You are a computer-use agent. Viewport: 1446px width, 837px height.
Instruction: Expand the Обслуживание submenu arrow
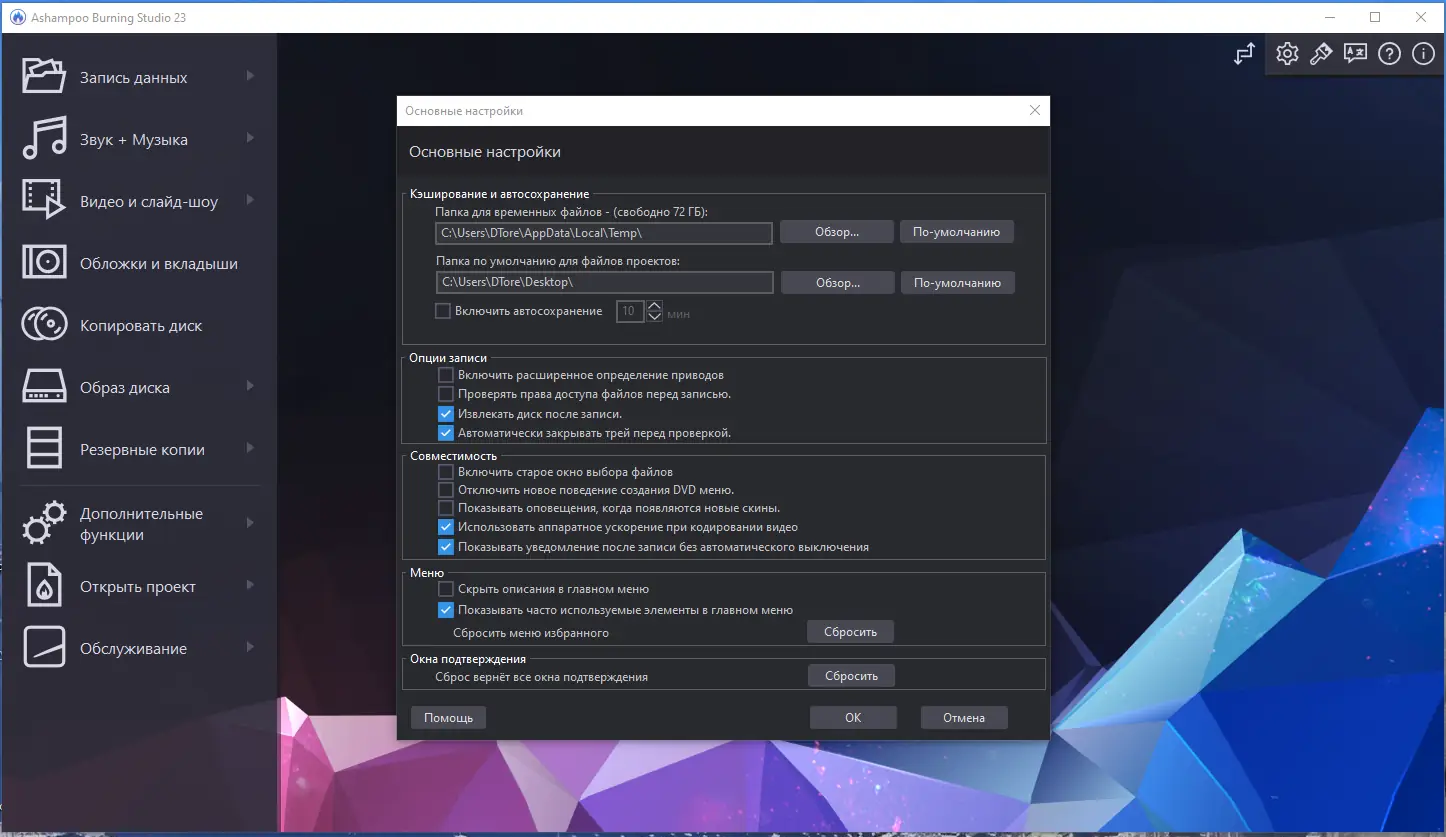tap(250, 647)
